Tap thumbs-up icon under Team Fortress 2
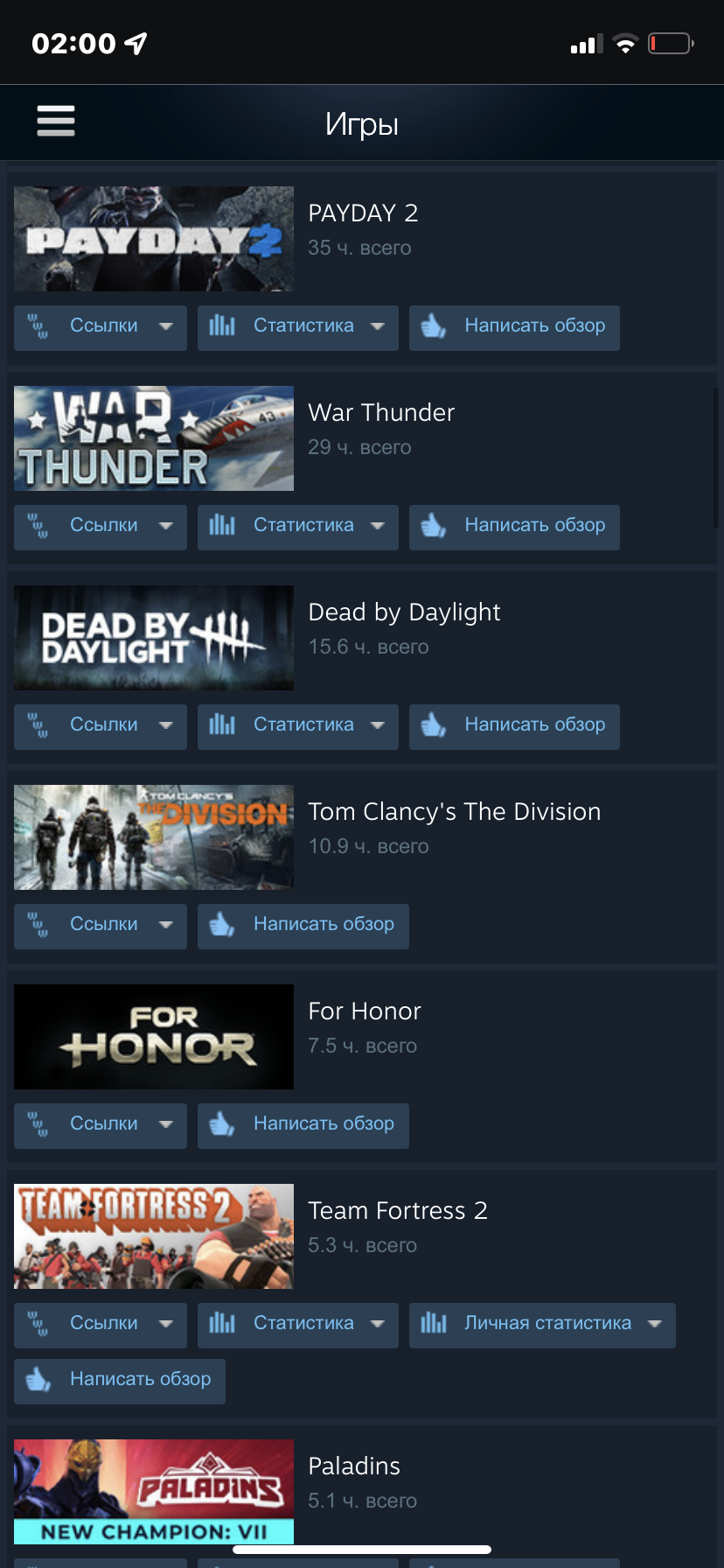Screen dimensions: 724x1568 38,1380
